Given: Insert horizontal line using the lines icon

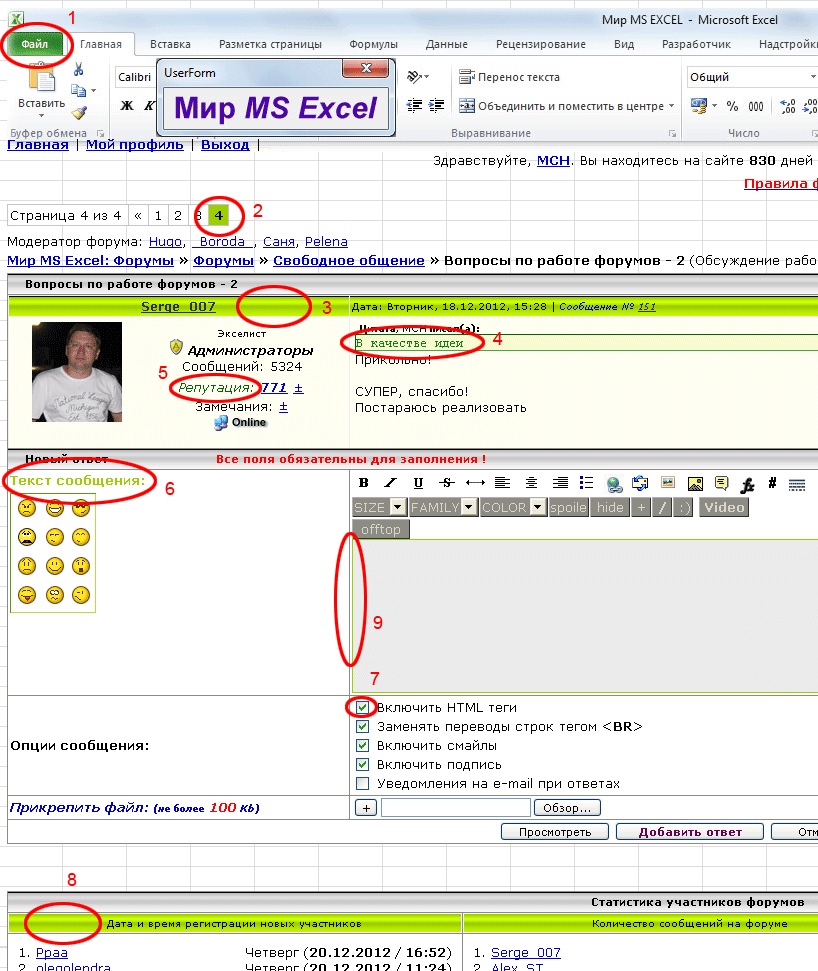Looking at the screenshot, I should pos(797,484).
